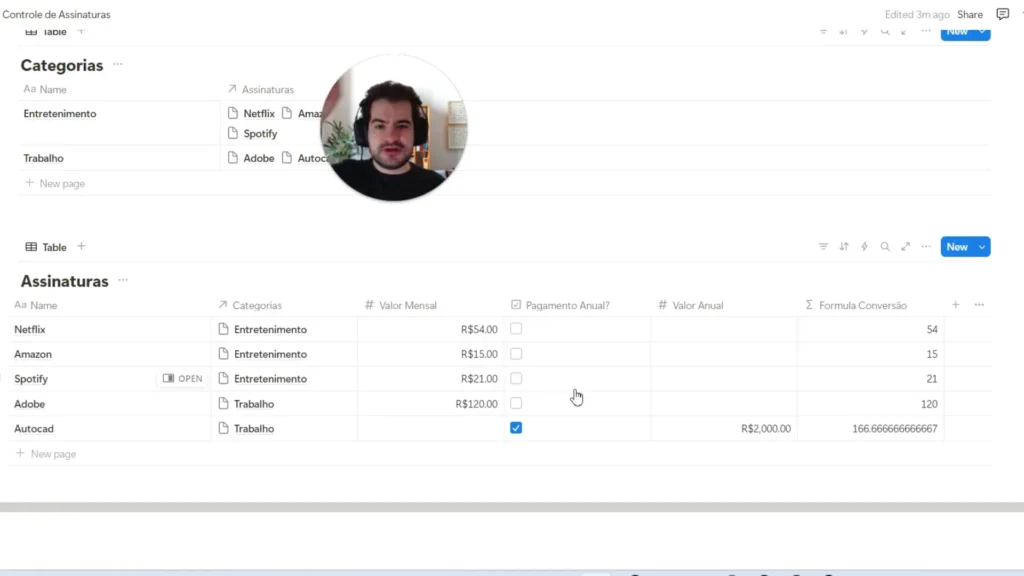Open Trabalho category in the Adobe row
This screenshot has width=1024, height=576.
[x=246, y=404]
